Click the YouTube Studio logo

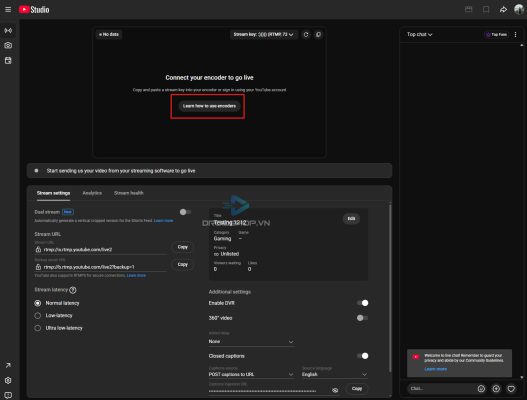click(x=34, y=10)
